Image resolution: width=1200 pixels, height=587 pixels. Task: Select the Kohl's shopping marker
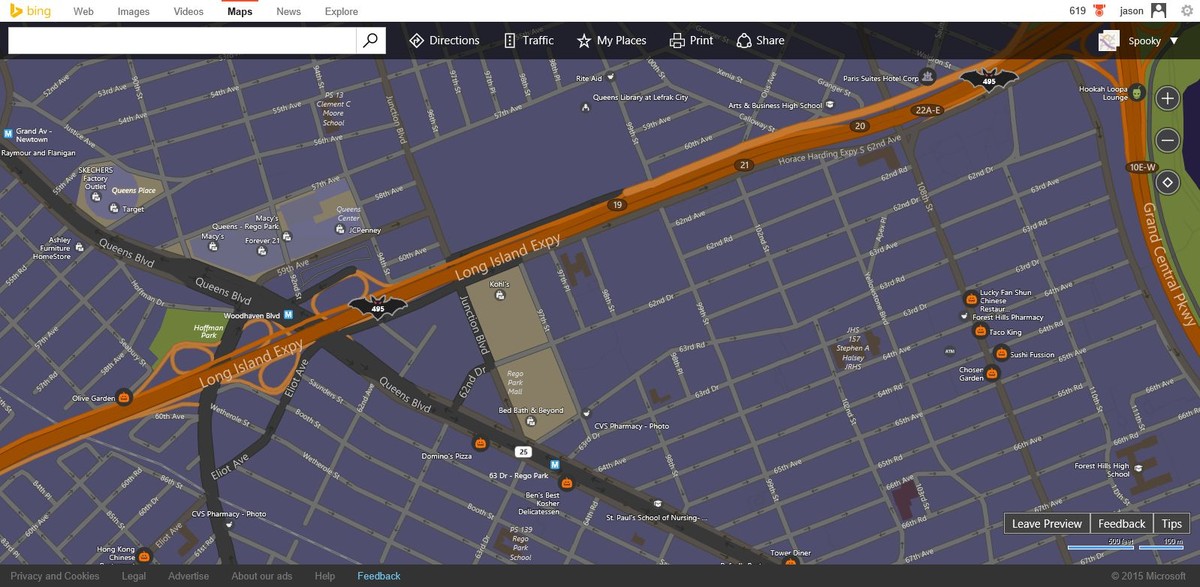[499, 297]
